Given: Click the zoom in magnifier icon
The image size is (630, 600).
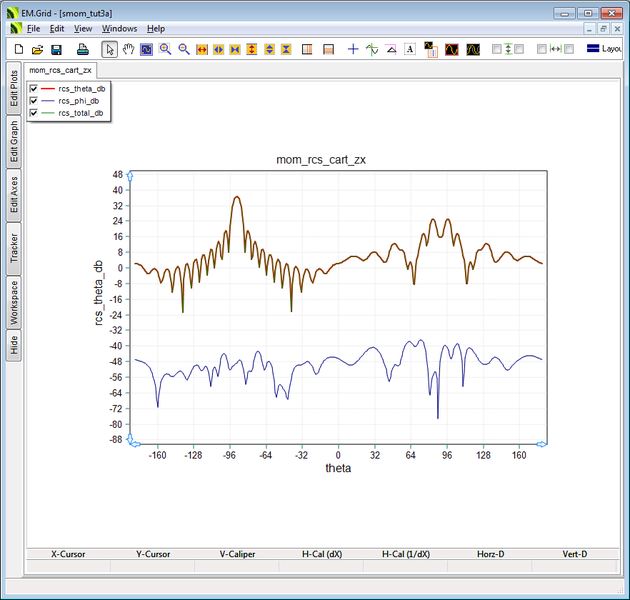Looking at the screenshot, I should pyautogui.click(x=165, y=49).
